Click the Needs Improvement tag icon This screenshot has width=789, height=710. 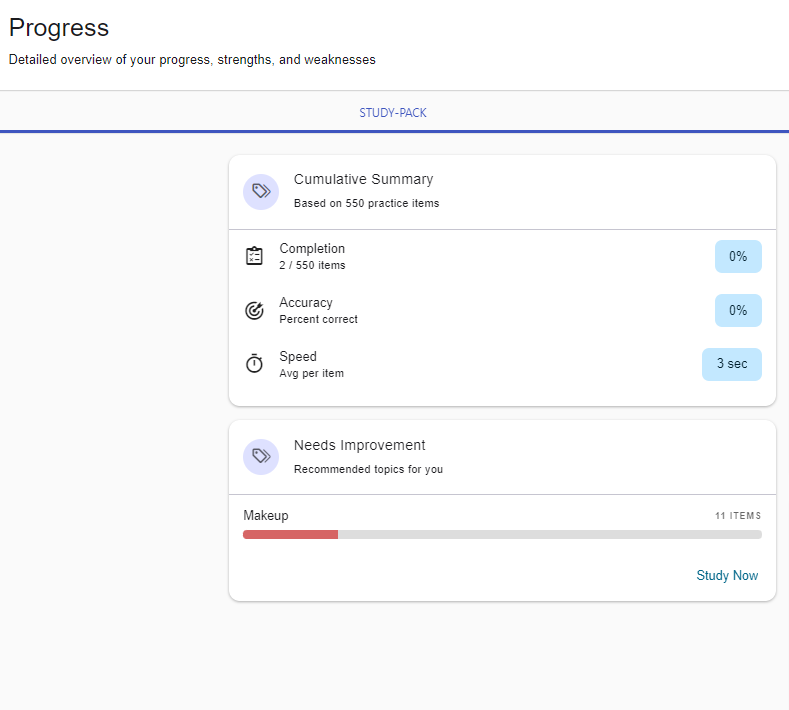pos(261,457)
